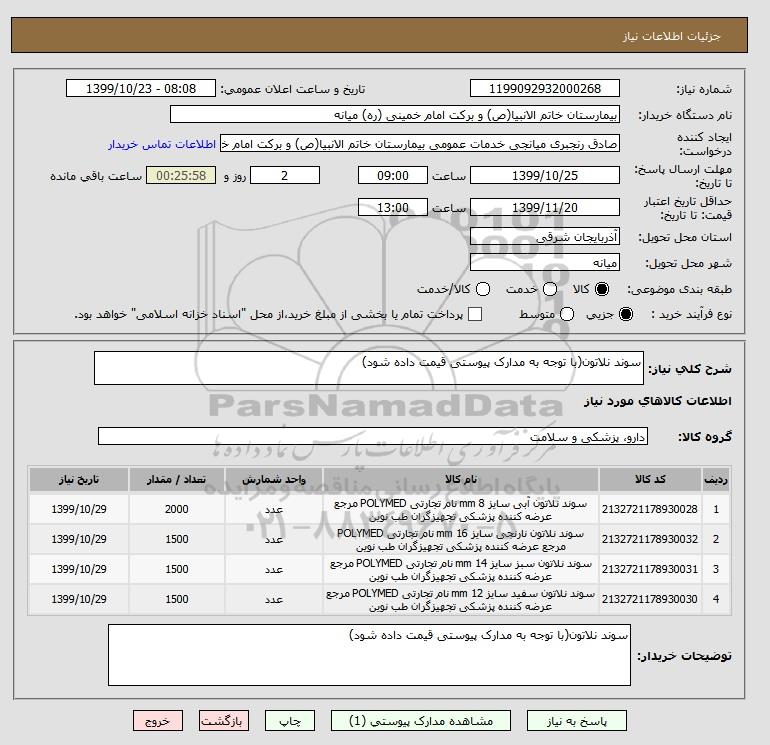770x745 pixels.
Task: Click the واحد شمارش column header
Action: click(x=274, y=479)
